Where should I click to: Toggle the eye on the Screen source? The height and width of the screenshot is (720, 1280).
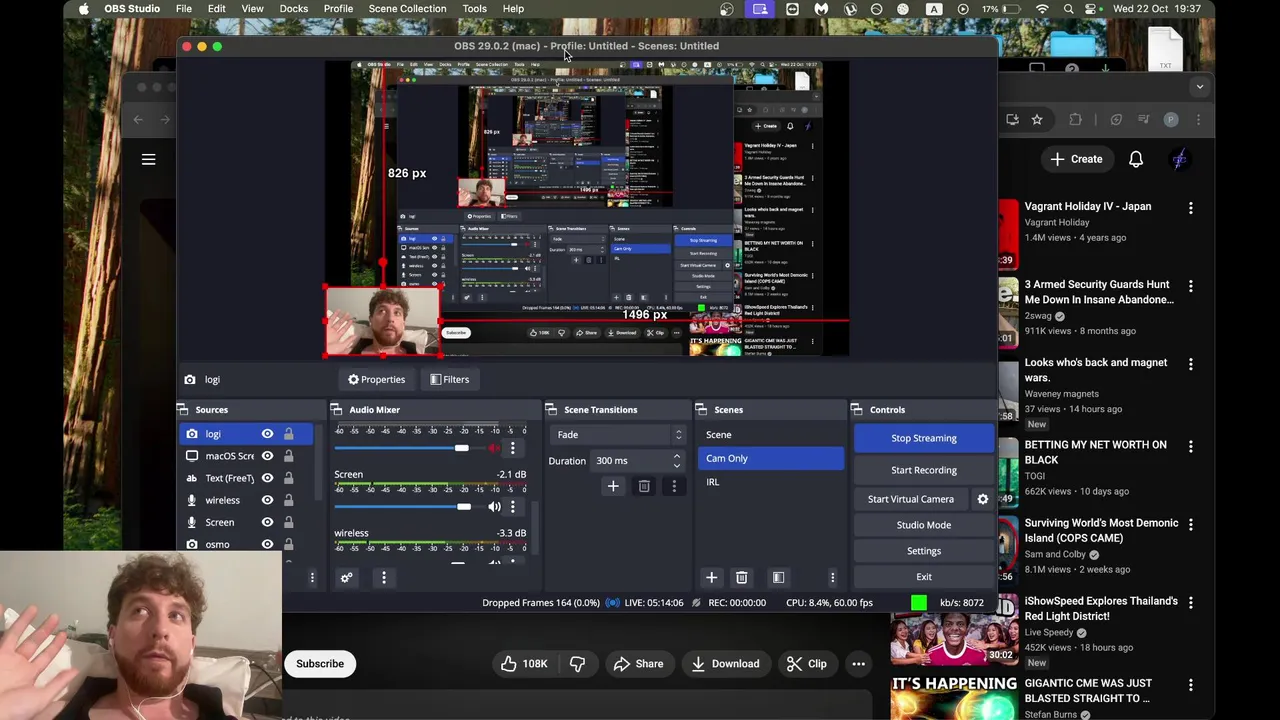[267, 522]
